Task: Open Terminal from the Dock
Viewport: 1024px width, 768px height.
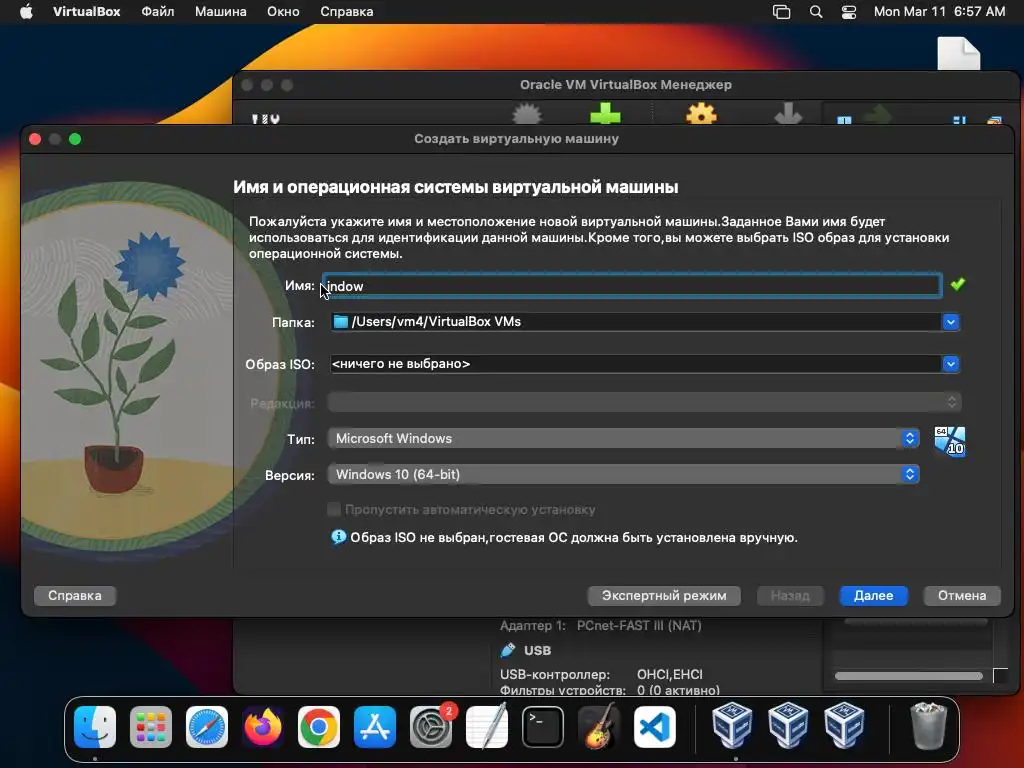Action: coord(543,727)
